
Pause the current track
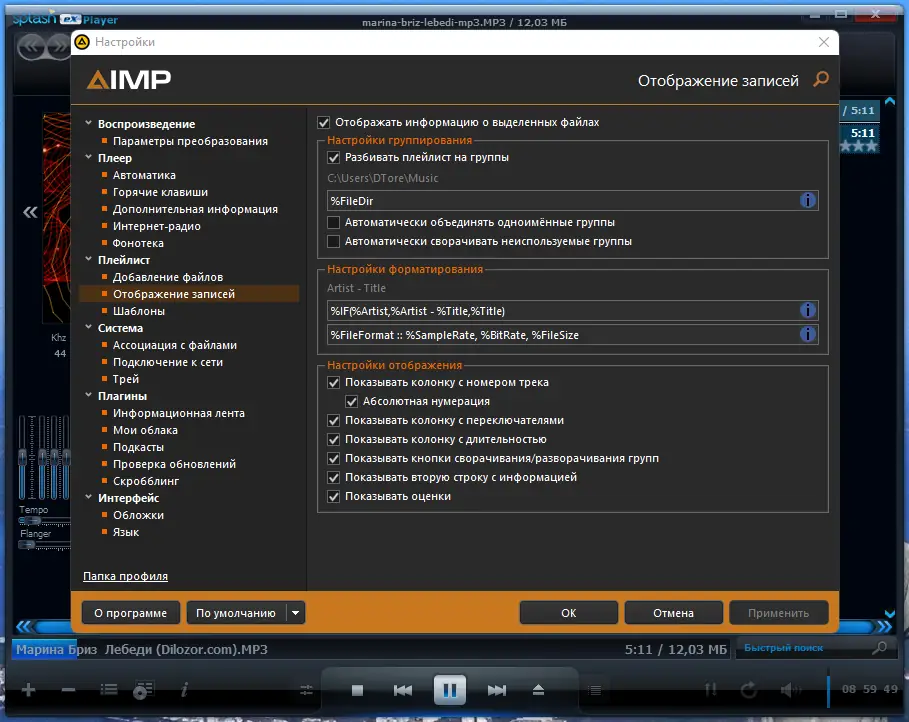coord(450,690)
